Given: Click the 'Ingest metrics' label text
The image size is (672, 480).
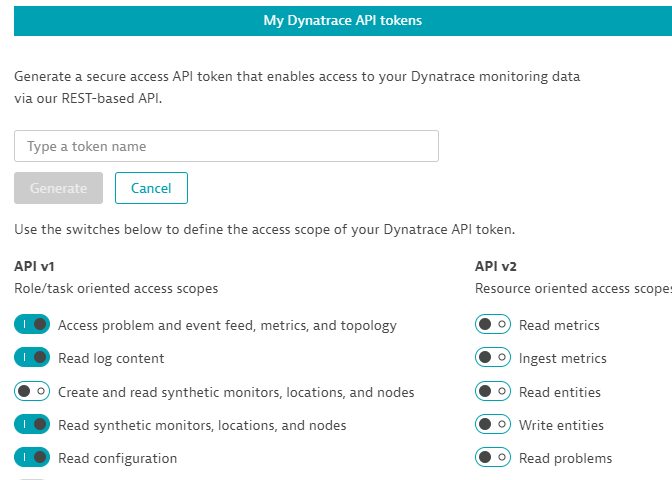Looking at the screenshot, I should [x=562, y=358].
